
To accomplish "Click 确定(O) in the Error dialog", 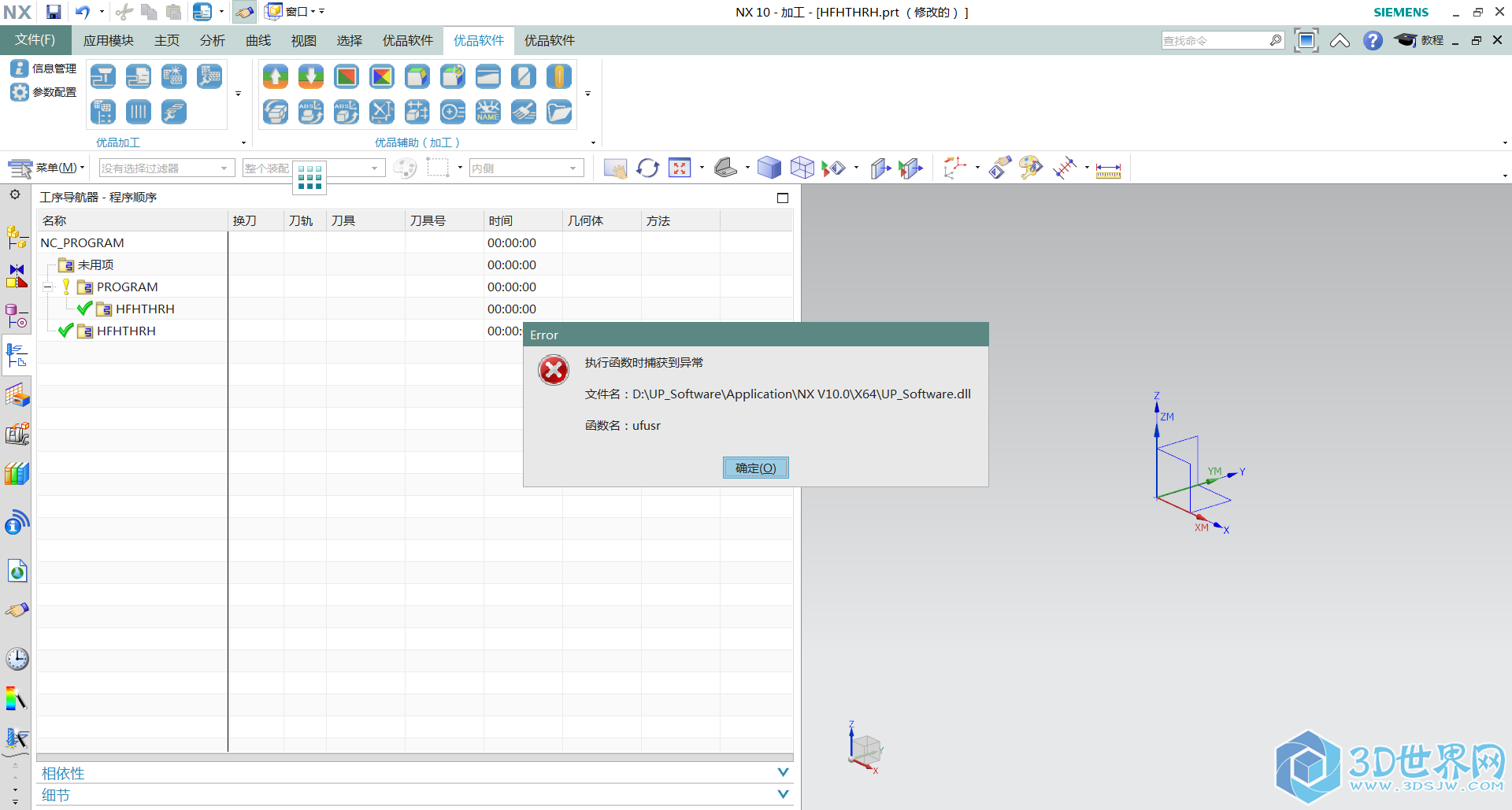I will click(756, 468).
